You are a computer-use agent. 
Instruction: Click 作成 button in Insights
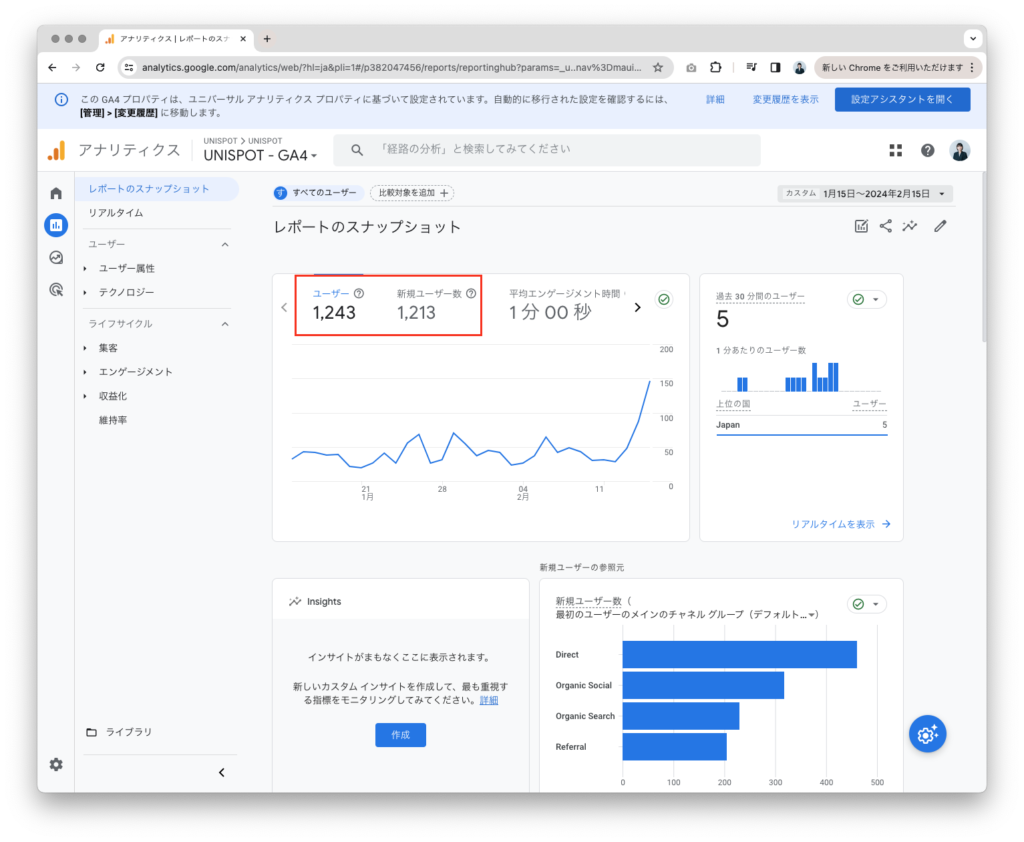coord(400,735)
